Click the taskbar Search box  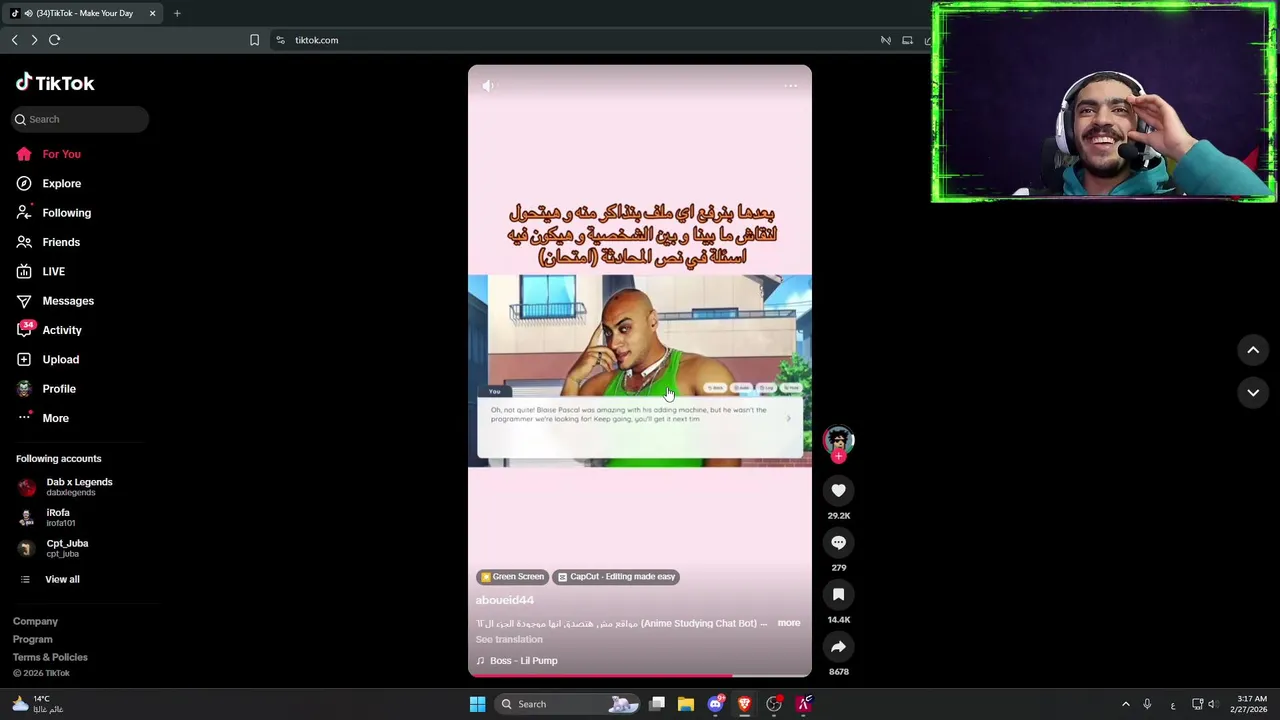click(x=568, y=704)
